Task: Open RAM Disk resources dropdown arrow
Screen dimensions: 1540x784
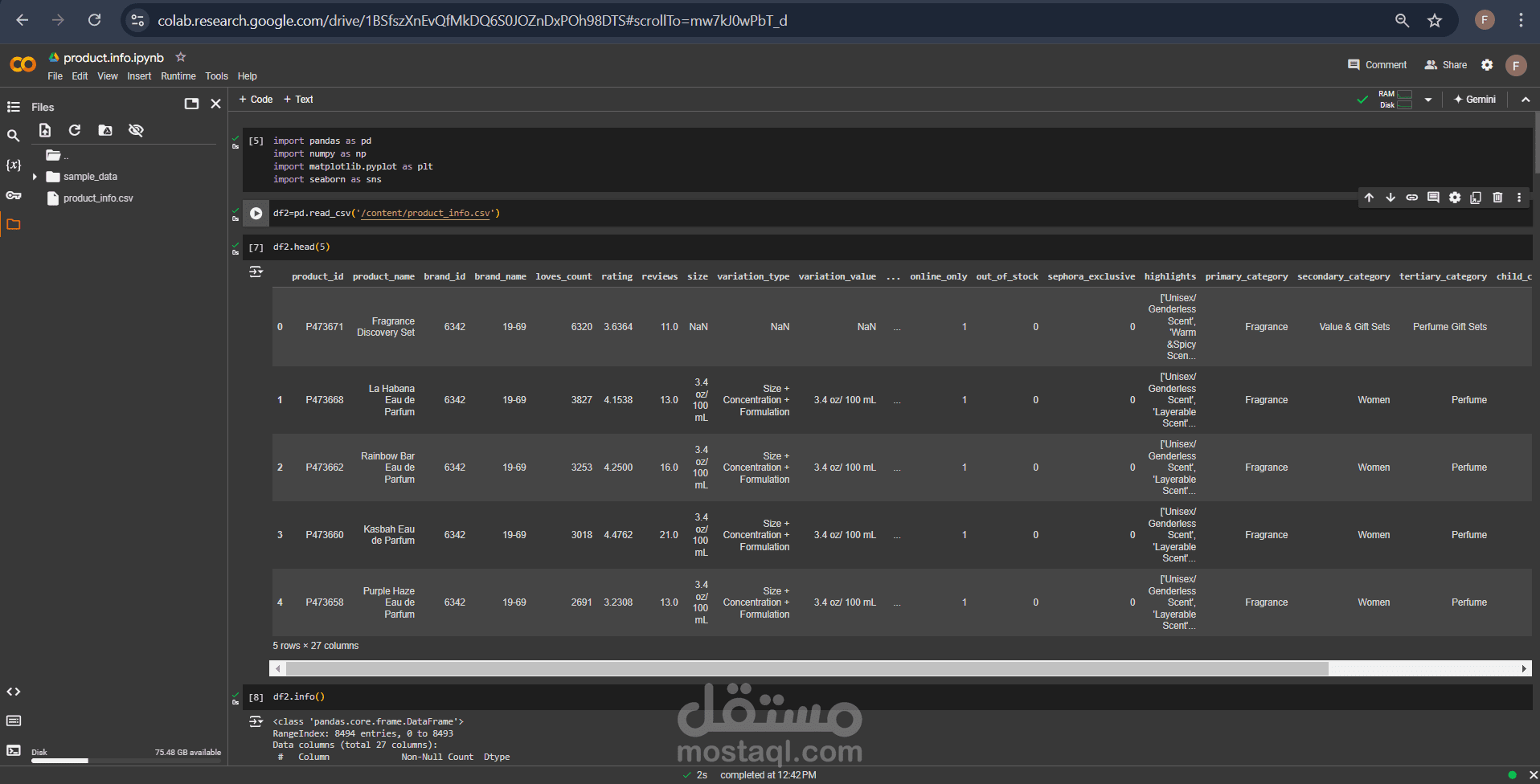Action: tap(1428, 100)
